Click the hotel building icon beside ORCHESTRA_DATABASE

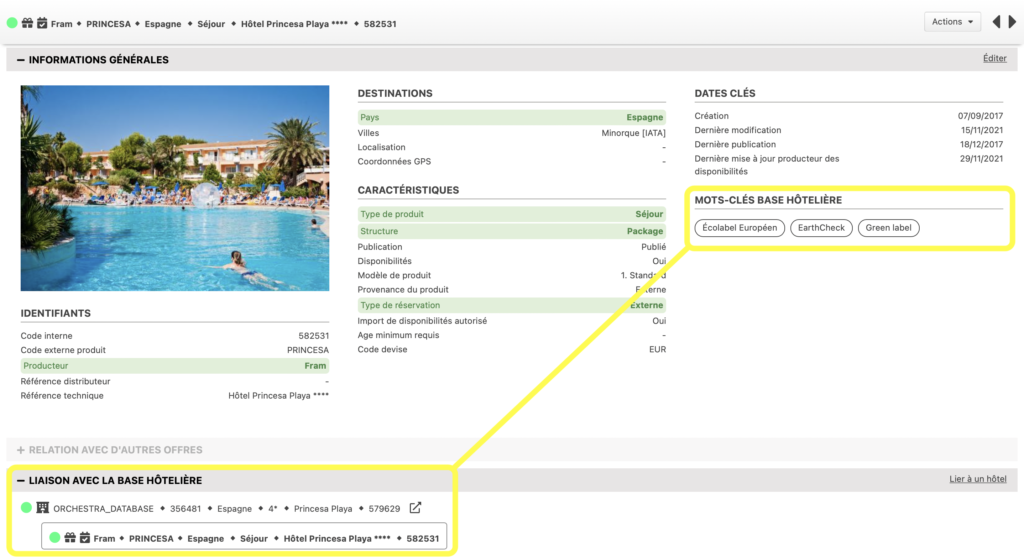42,508
